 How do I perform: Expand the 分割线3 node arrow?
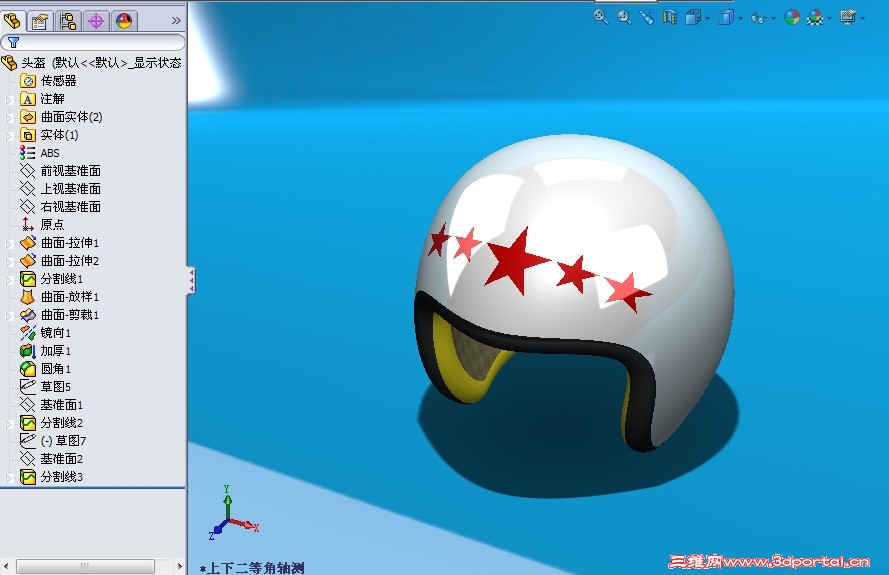[x=9, y=478]
